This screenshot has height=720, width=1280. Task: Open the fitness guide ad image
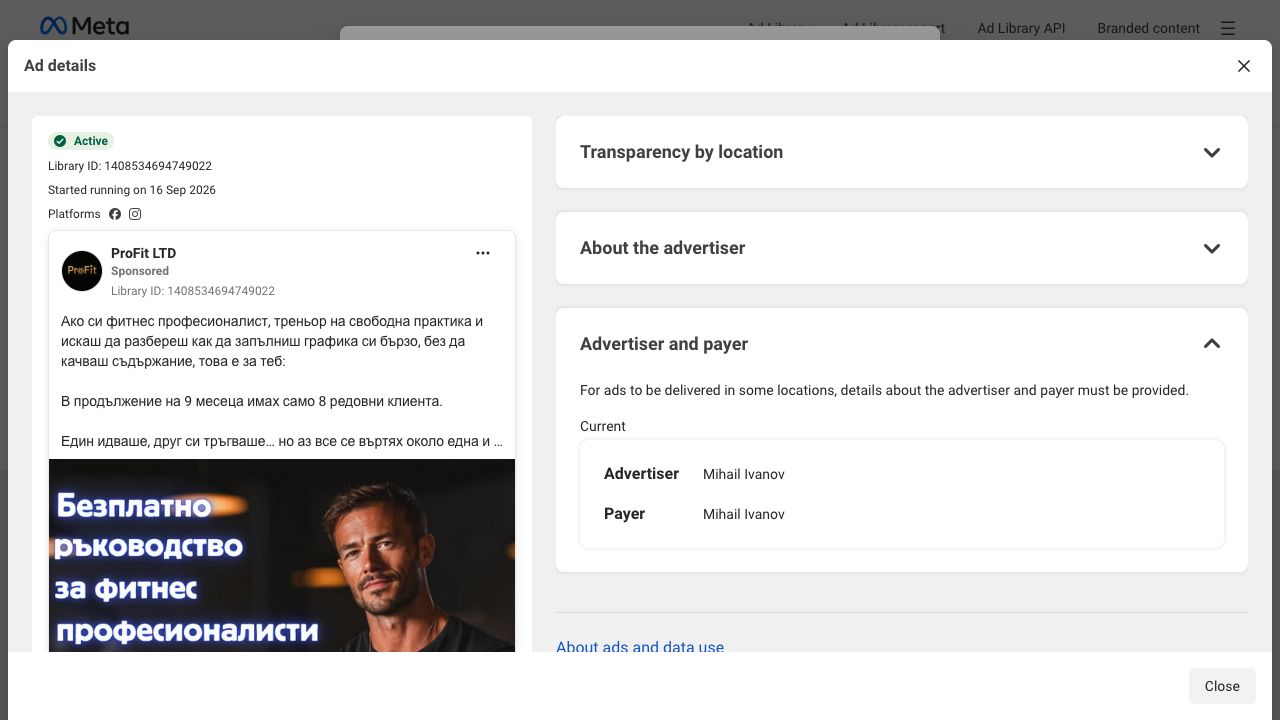(282, 555)
